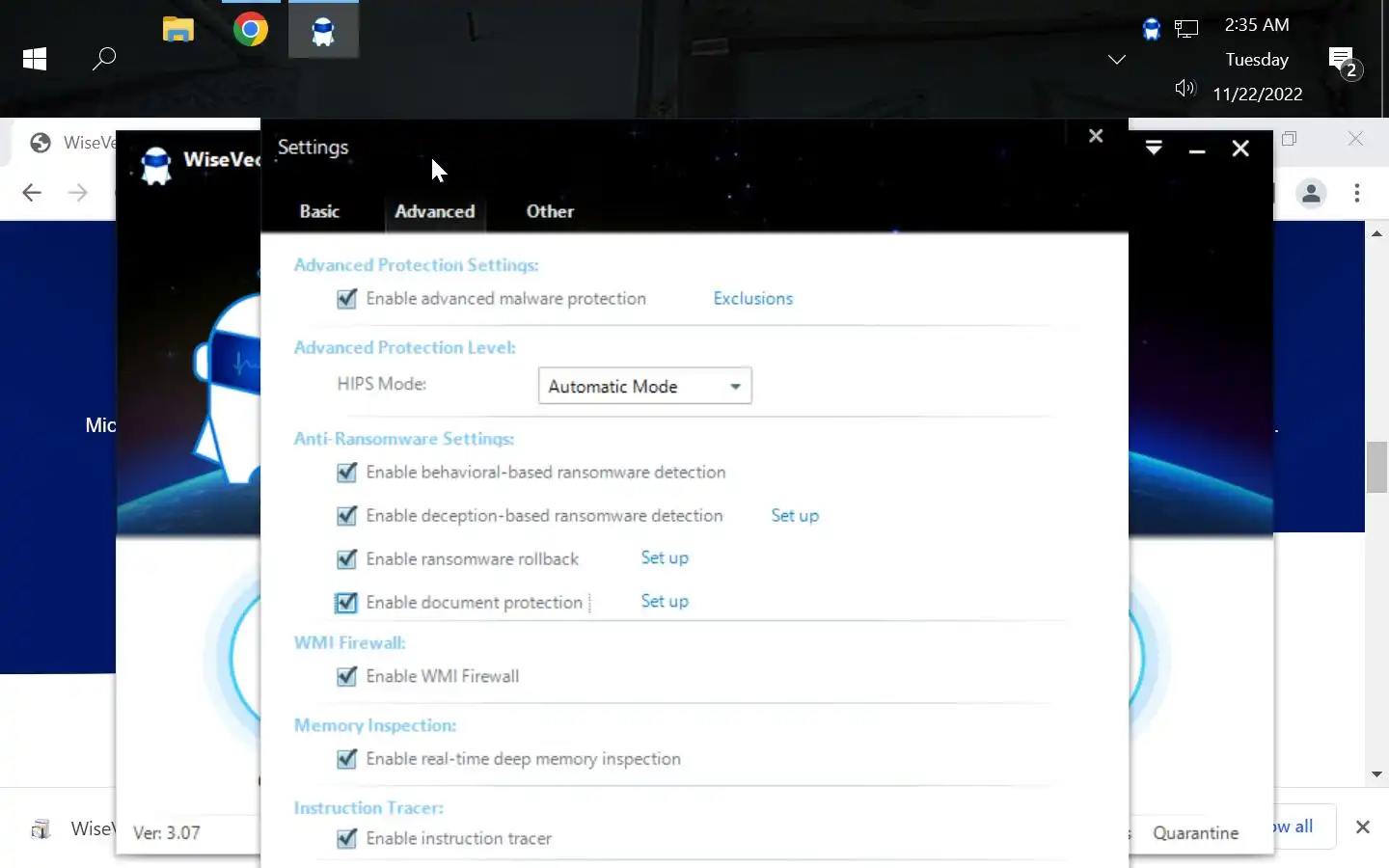Screen dimensions: 1389x868
Task: Select the Advanced settings tab
Action: coord(435,211)
